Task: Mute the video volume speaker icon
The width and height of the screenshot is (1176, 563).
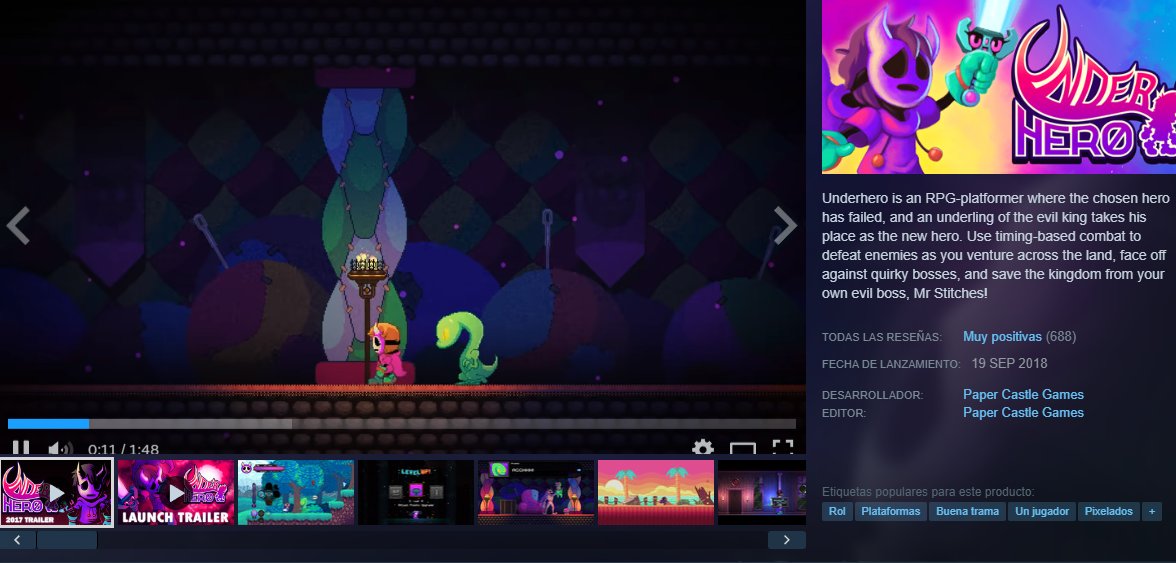Action: [x=60, y=449]
